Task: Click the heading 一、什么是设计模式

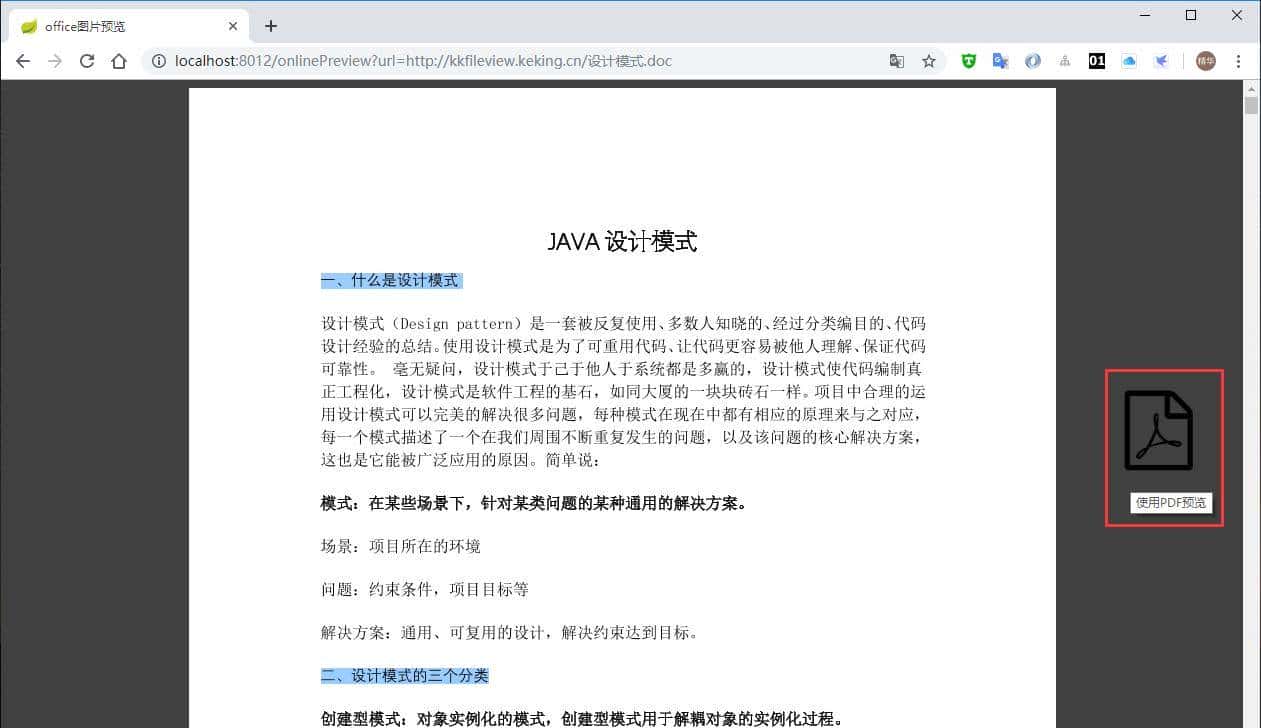Action: click(390, 280)
